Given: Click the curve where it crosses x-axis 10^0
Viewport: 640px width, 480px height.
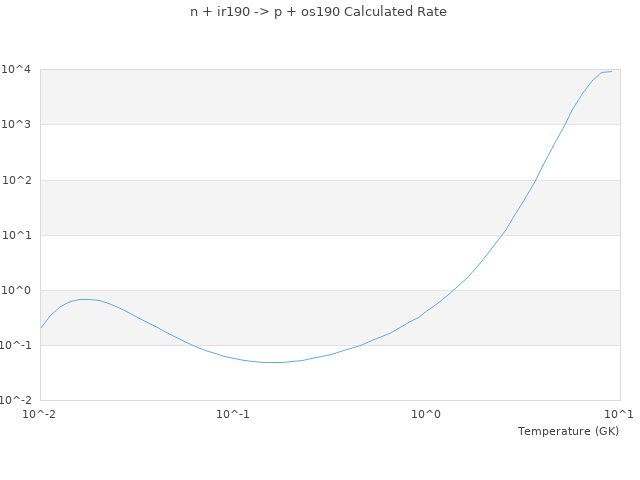Looking at the screenshot, I should [427, 312].
